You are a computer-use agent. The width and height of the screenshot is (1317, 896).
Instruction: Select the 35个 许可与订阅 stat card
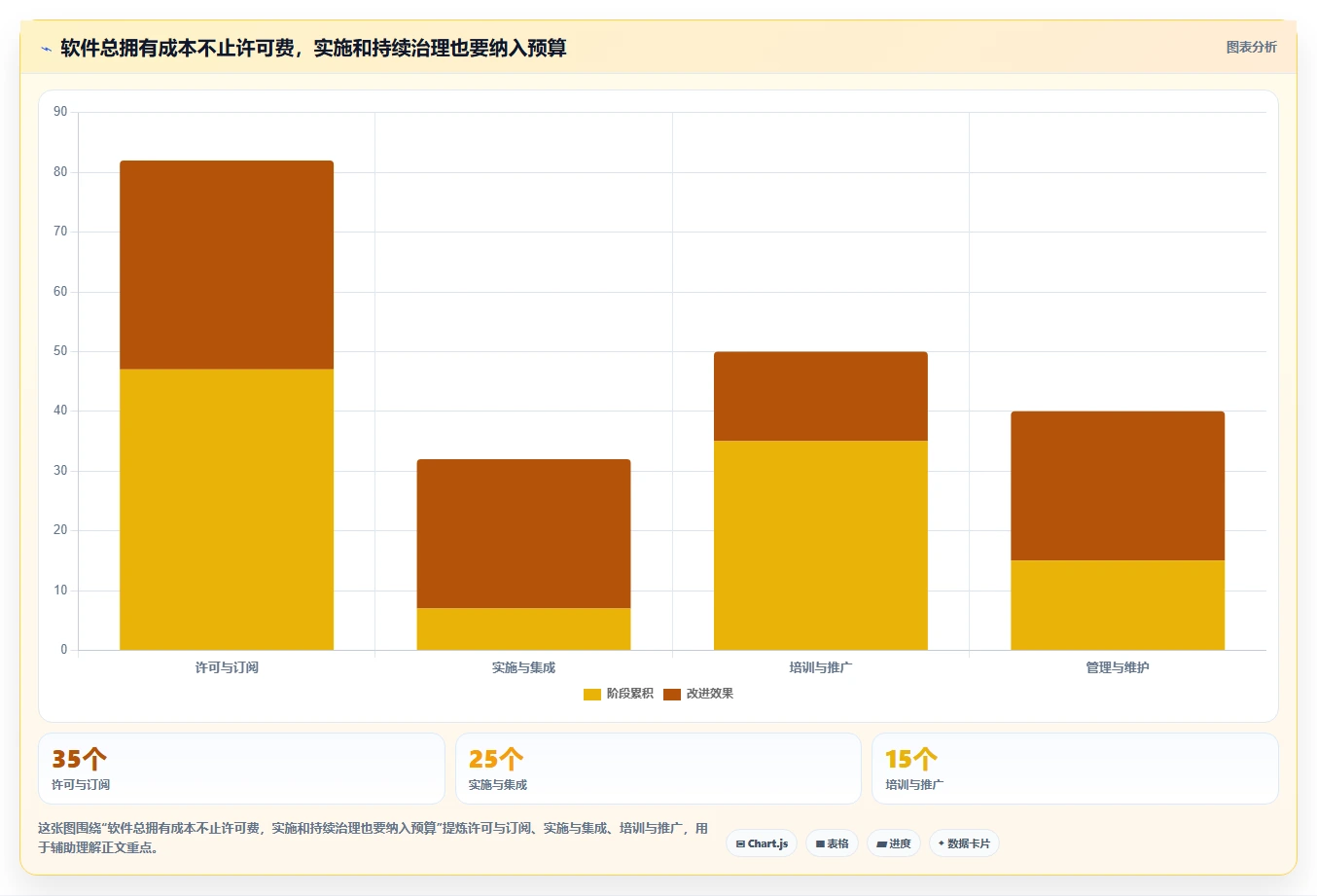click(x=241, y=769)
